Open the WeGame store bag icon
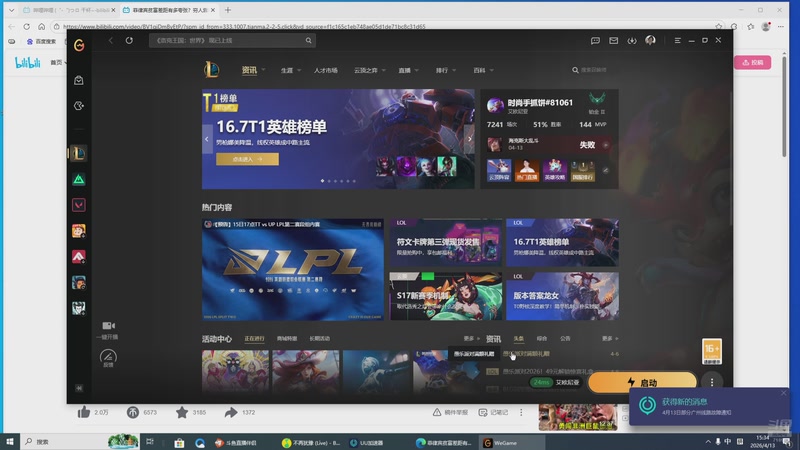 79,80
